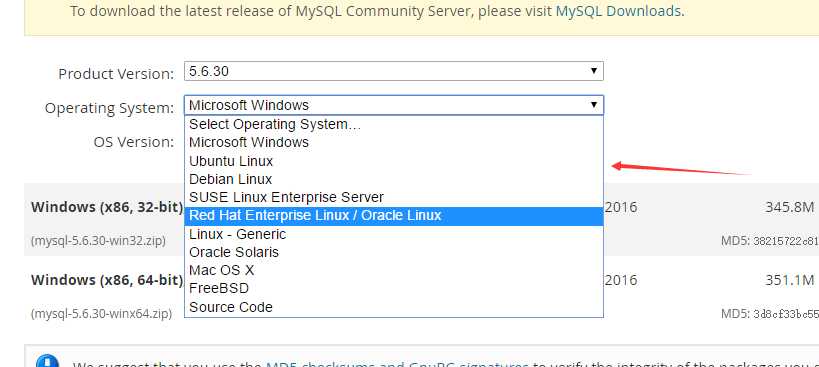Click the MD5 value for winx64 zip

pyautogui.click(x=786, y=314)
